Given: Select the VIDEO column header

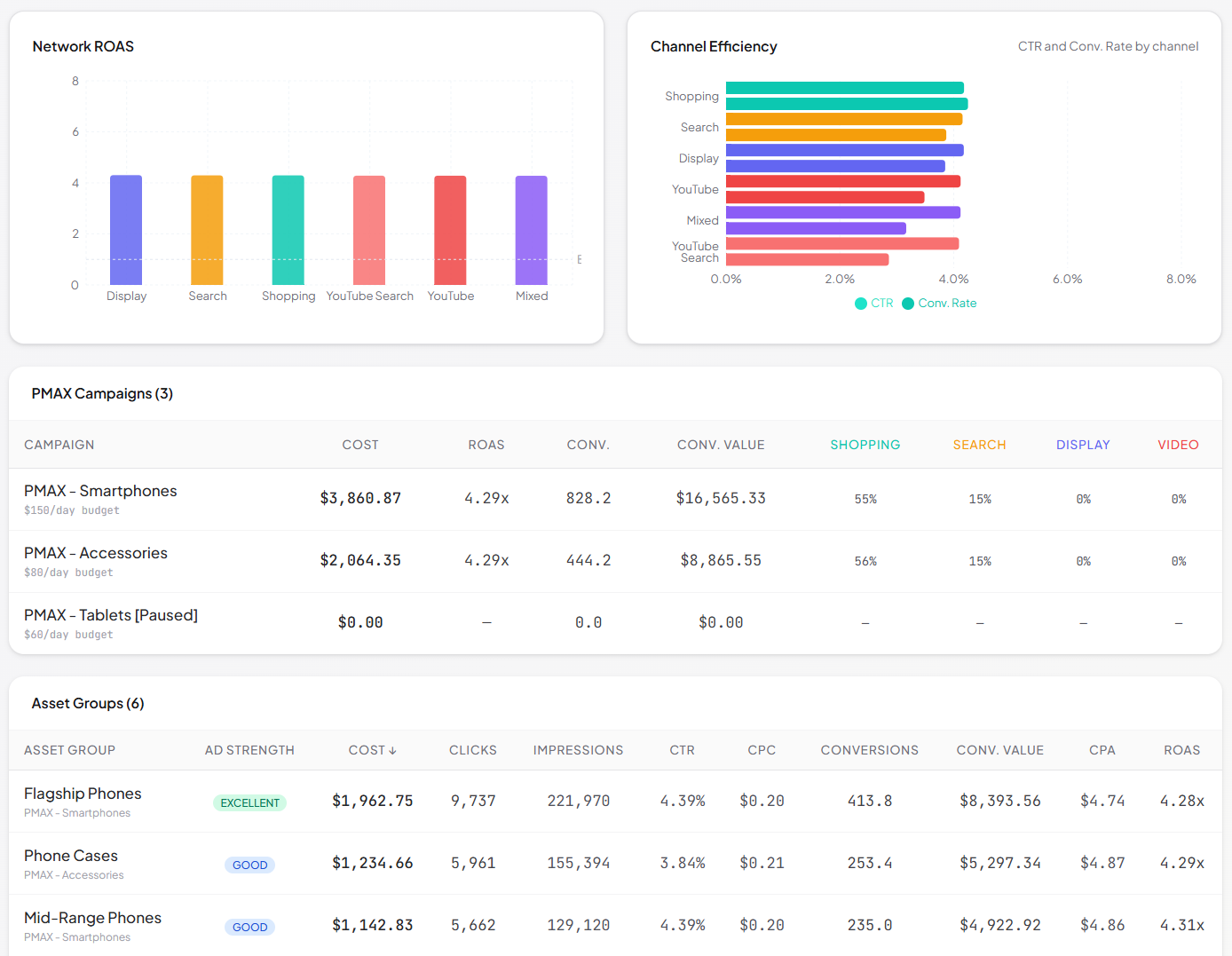Looking at the screenshot, I should click(x=1178, y=444).
